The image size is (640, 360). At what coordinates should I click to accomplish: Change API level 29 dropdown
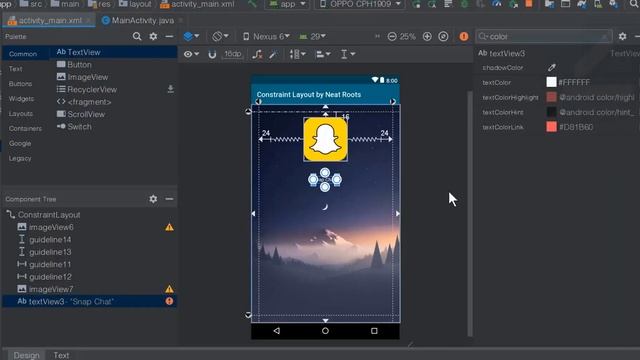(x=313, y=36)
